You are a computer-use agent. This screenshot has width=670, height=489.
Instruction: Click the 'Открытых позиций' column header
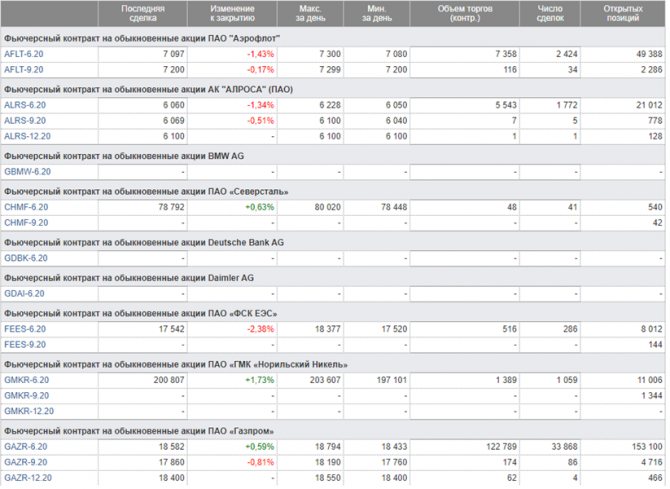coord(623,13)
